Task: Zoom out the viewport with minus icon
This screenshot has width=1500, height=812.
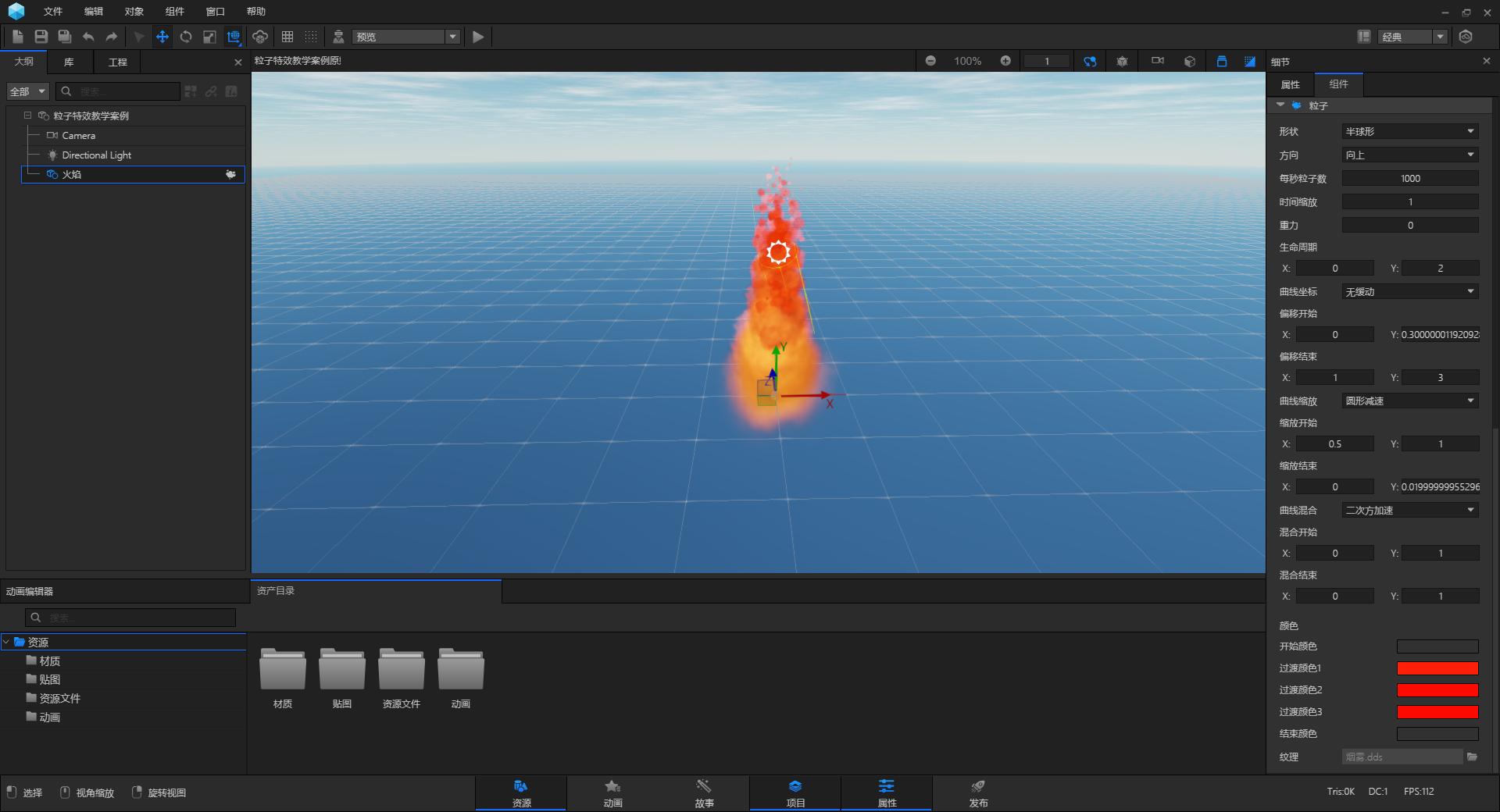Action: [x=930, y=61]
